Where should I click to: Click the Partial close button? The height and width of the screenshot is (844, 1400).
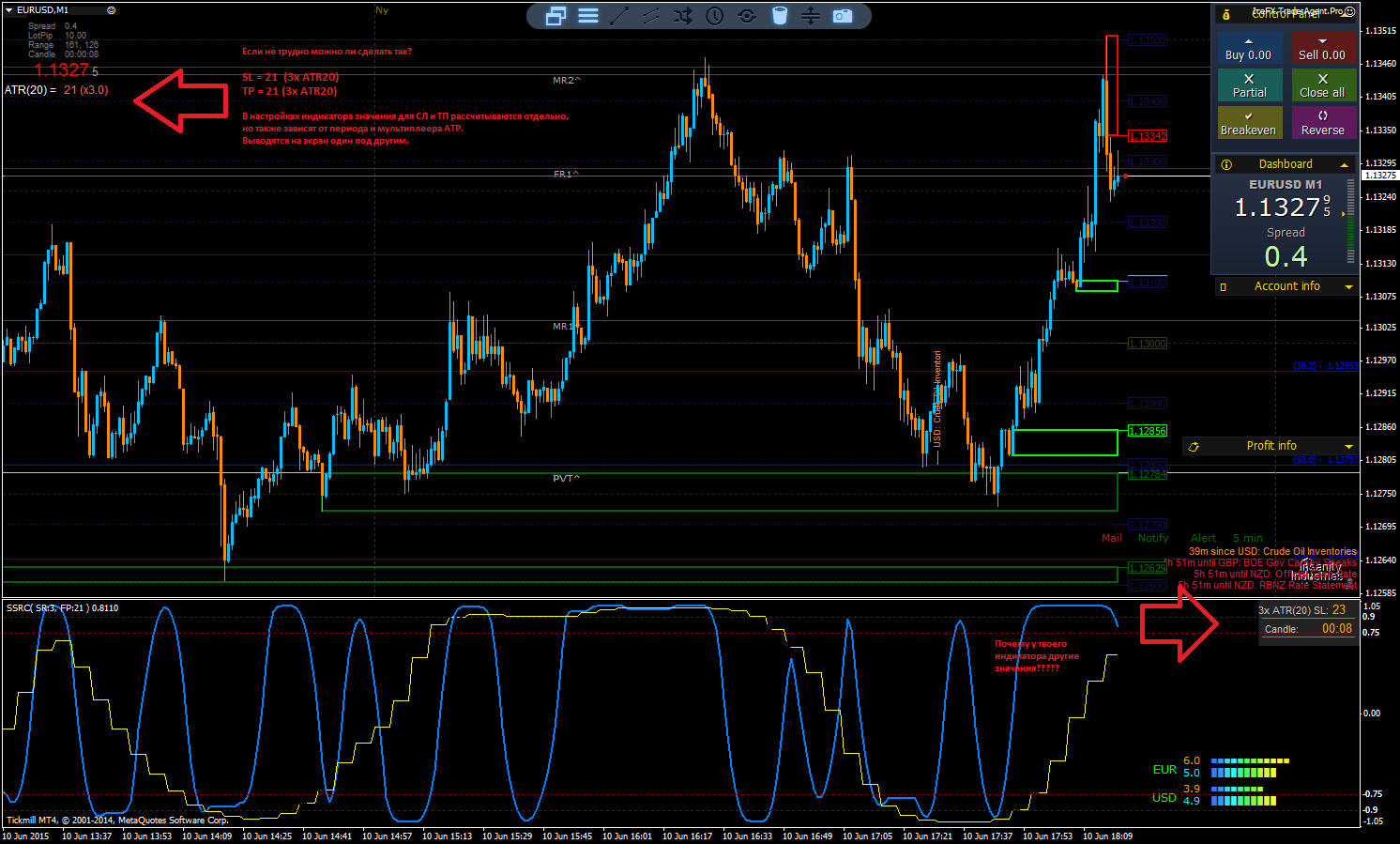(x=1249, y=85)
